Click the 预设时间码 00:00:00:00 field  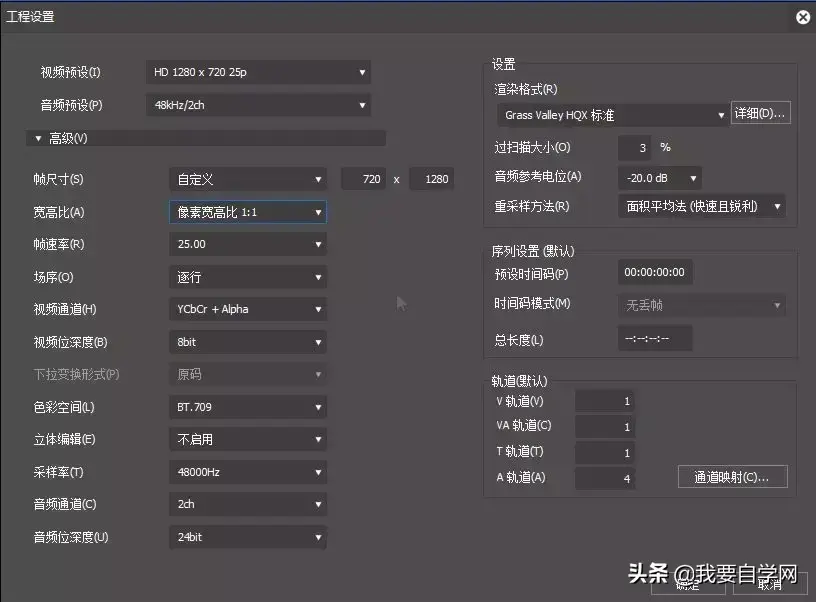[x=655, y=272]
